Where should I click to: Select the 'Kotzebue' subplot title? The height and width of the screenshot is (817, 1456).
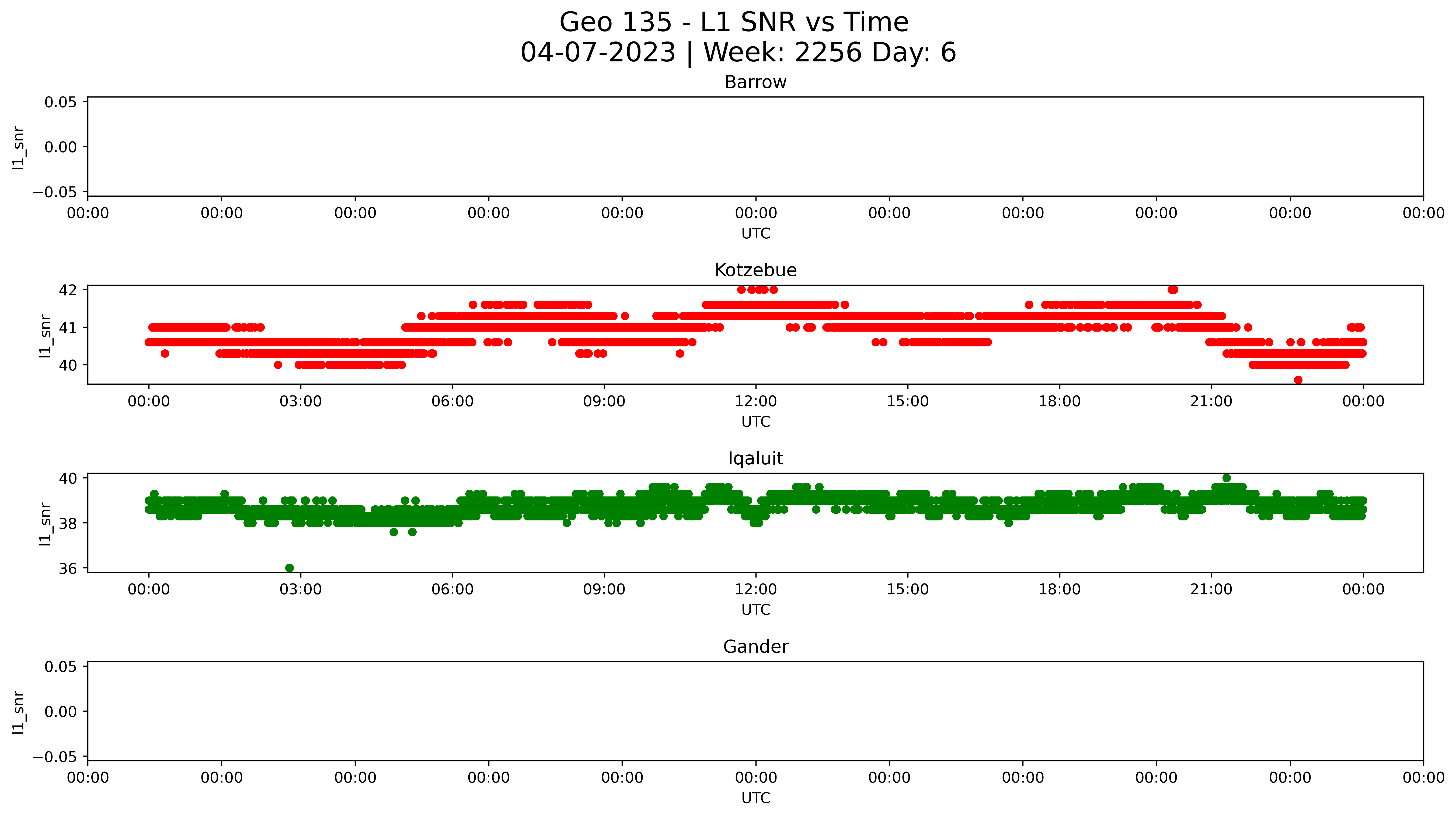[756, 270]
